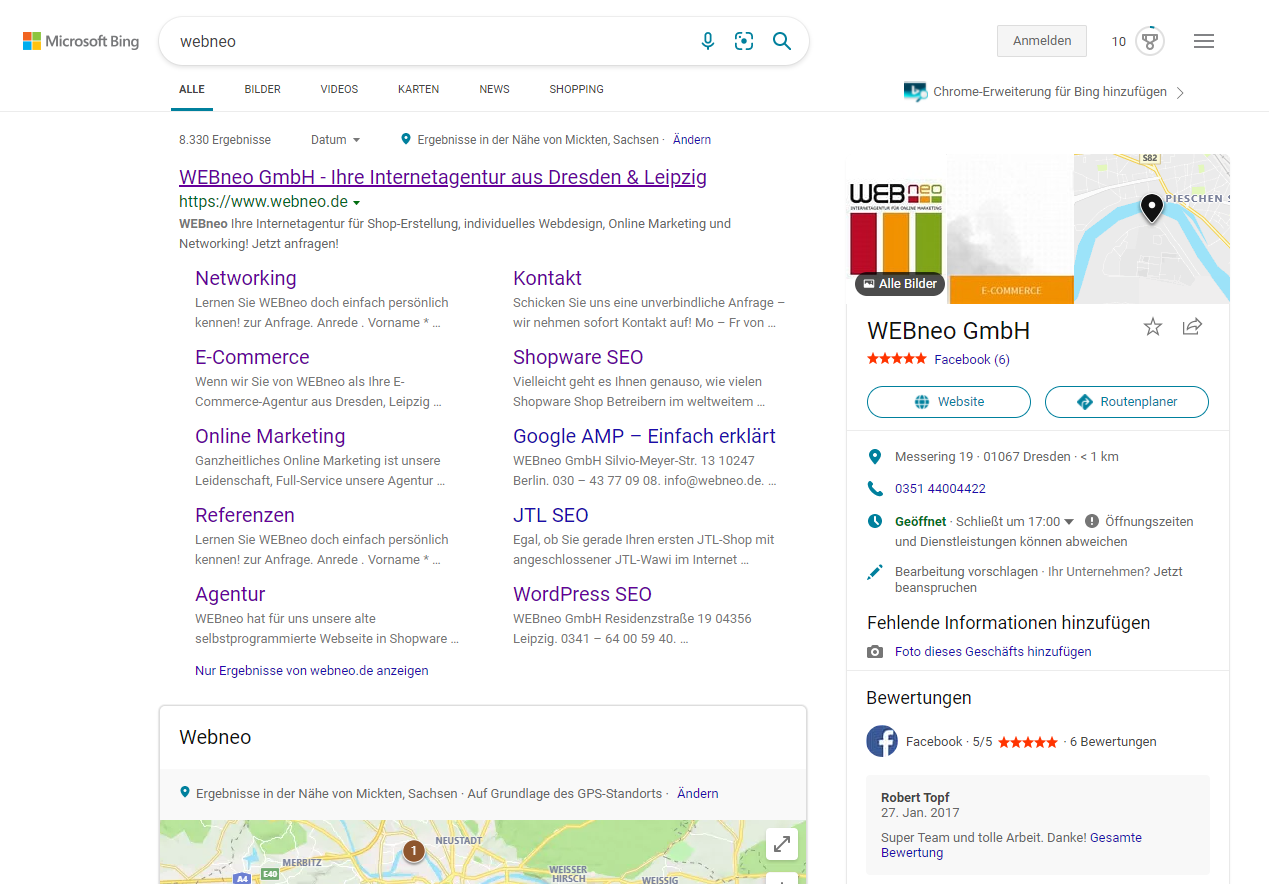Switch to the BILDER tab

(x=263, y=89)
